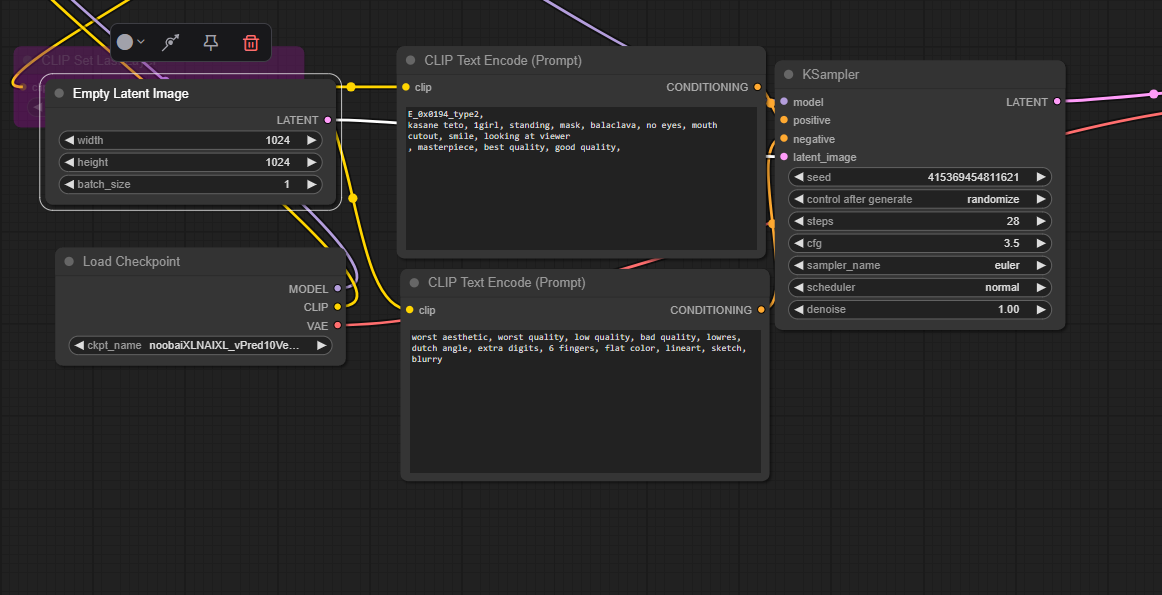
Task: Select the KSampler node title
Action: (x=831, y=74)
